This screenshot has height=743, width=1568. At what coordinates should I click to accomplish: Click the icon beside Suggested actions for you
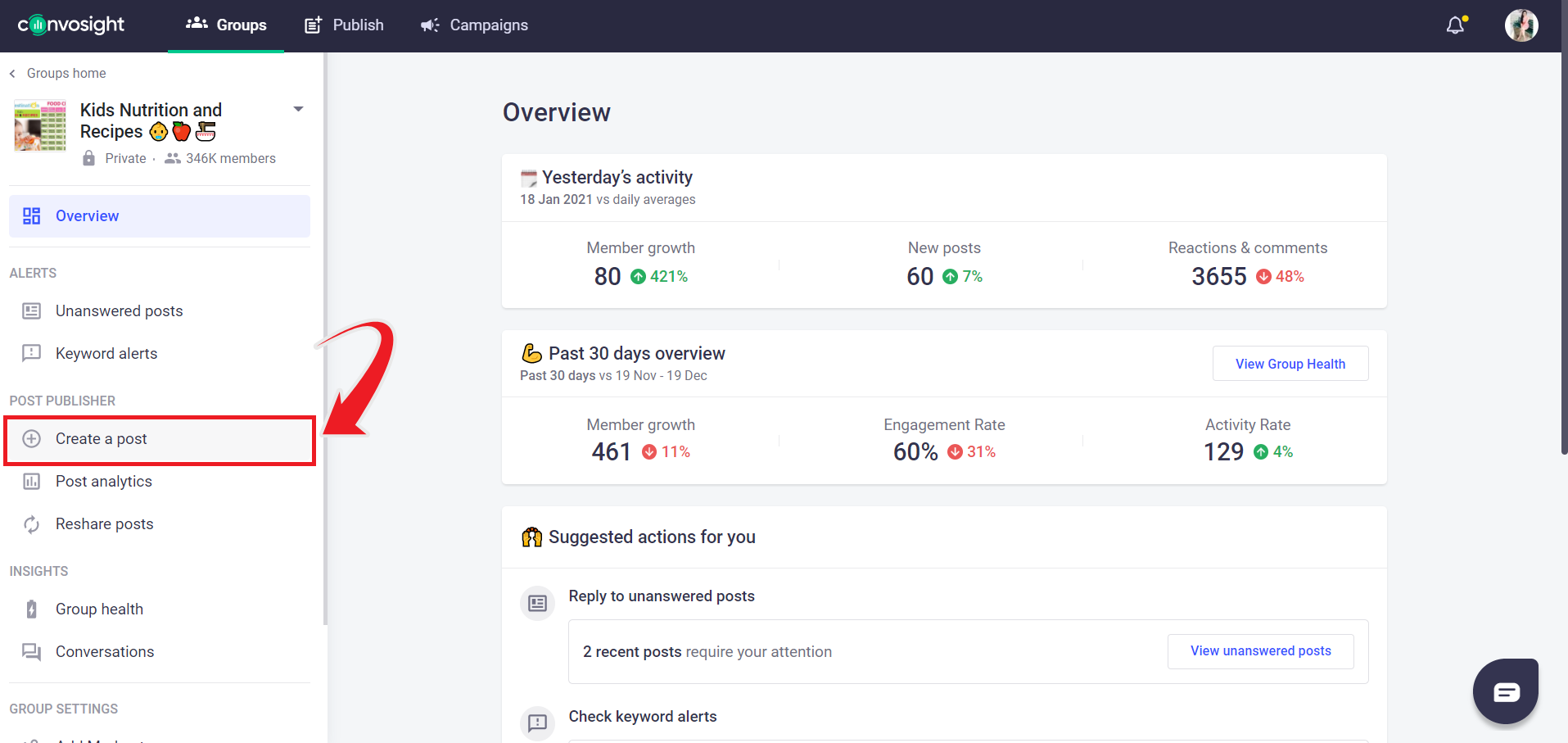531,537
